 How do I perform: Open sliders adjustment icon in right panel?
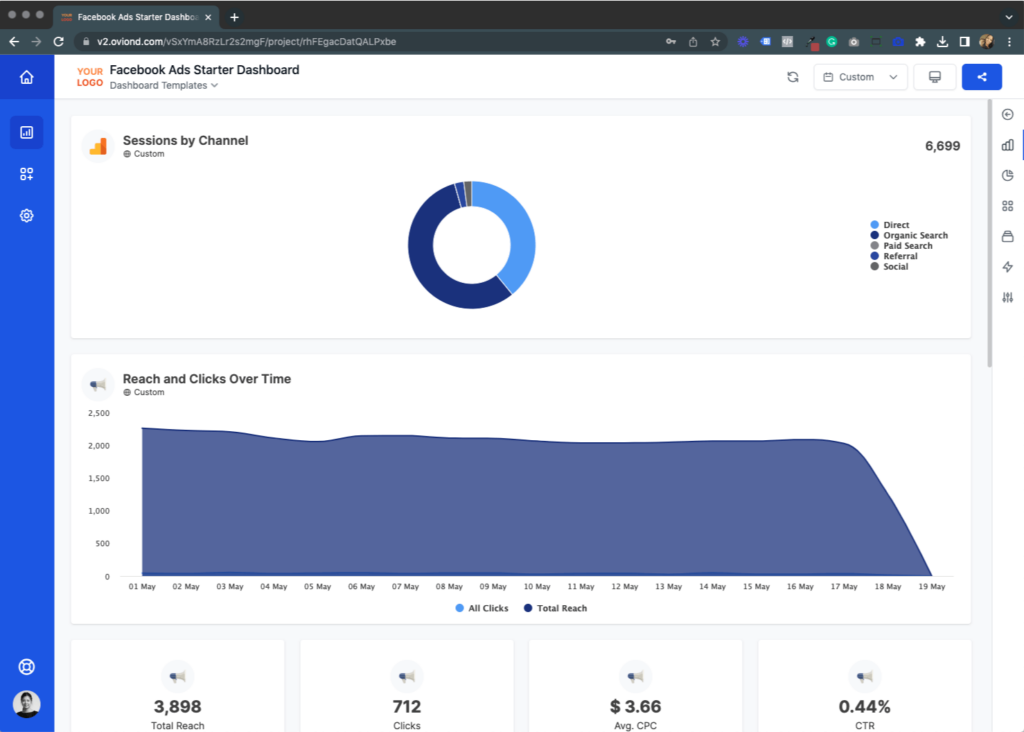point(1008,297)
